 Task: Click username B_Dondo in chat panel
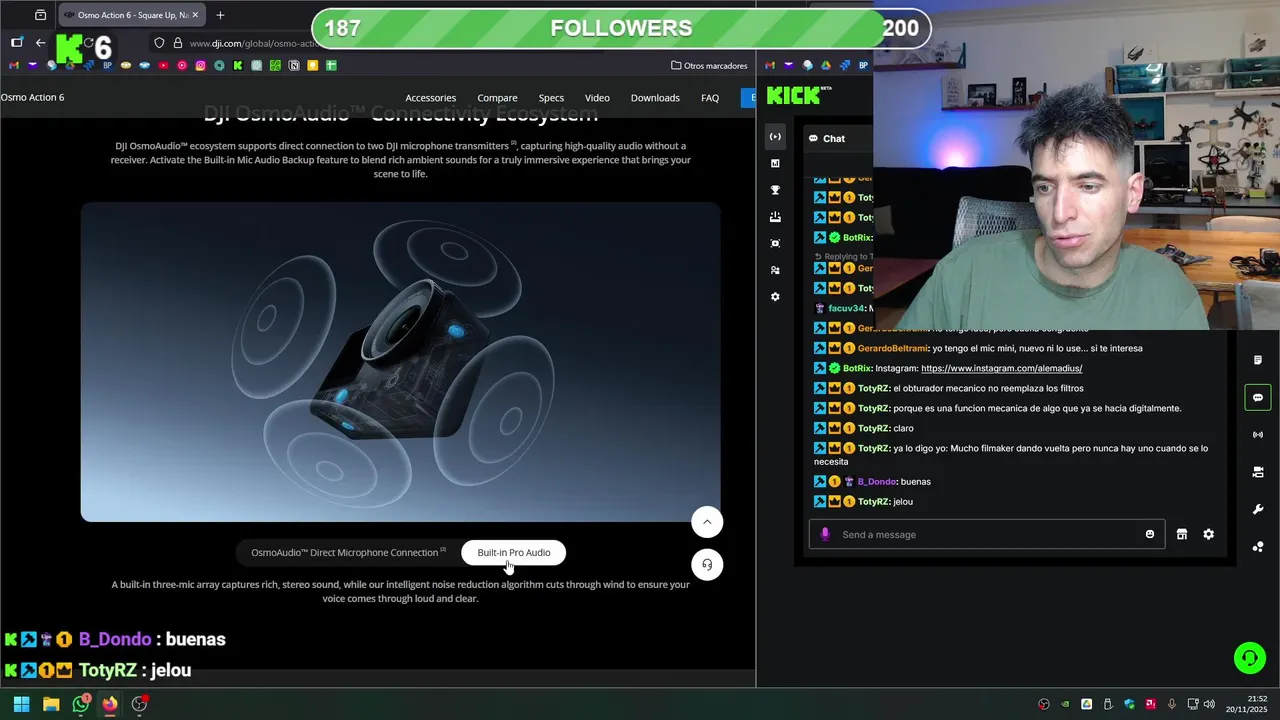click(876, 481)
